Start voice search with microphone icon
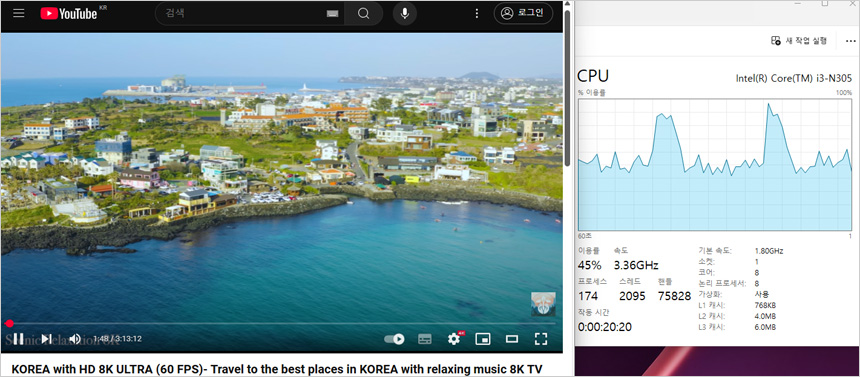 (x=405, y=14)
